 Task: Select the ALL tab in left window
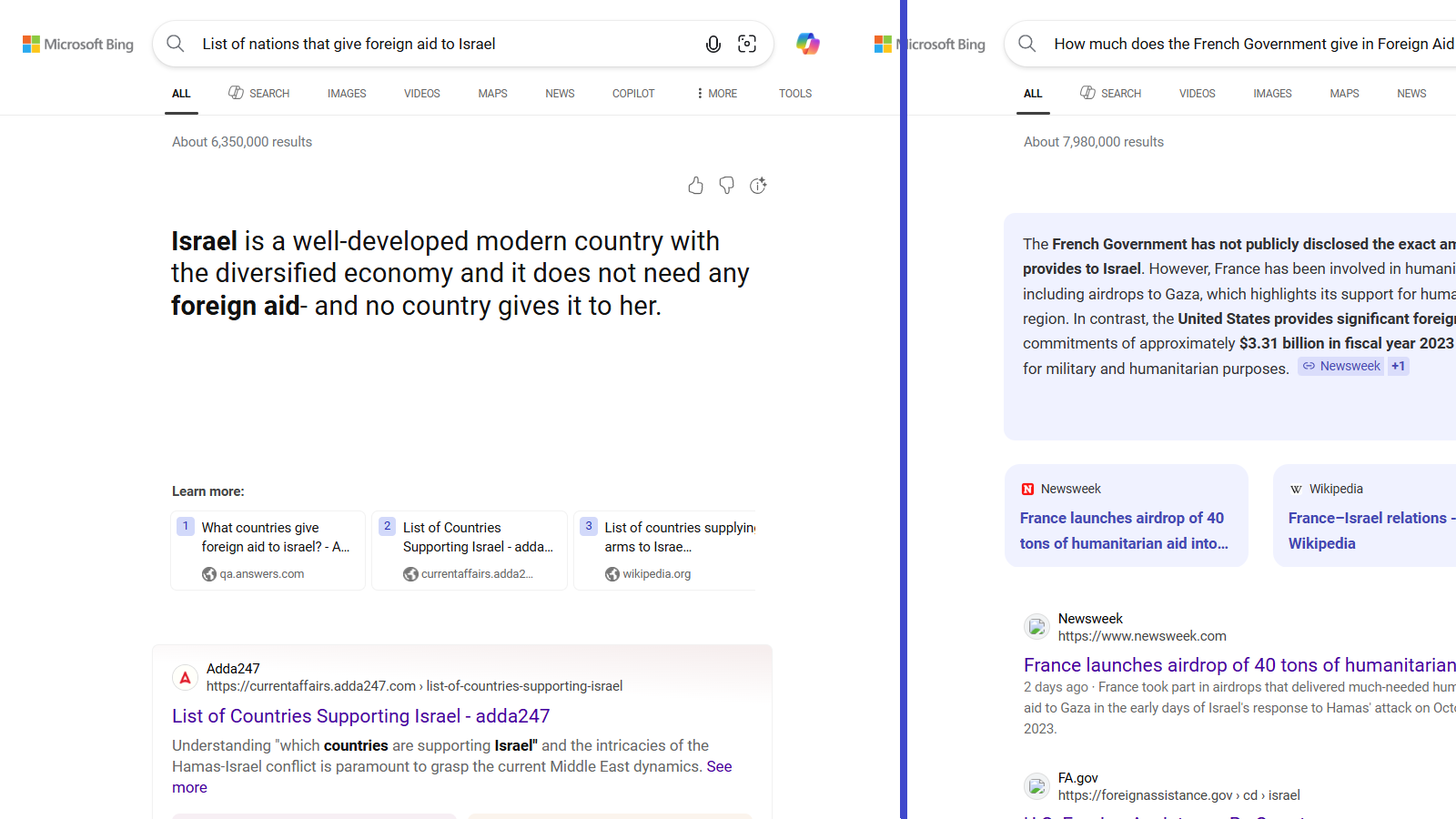(x=181, y=94)
